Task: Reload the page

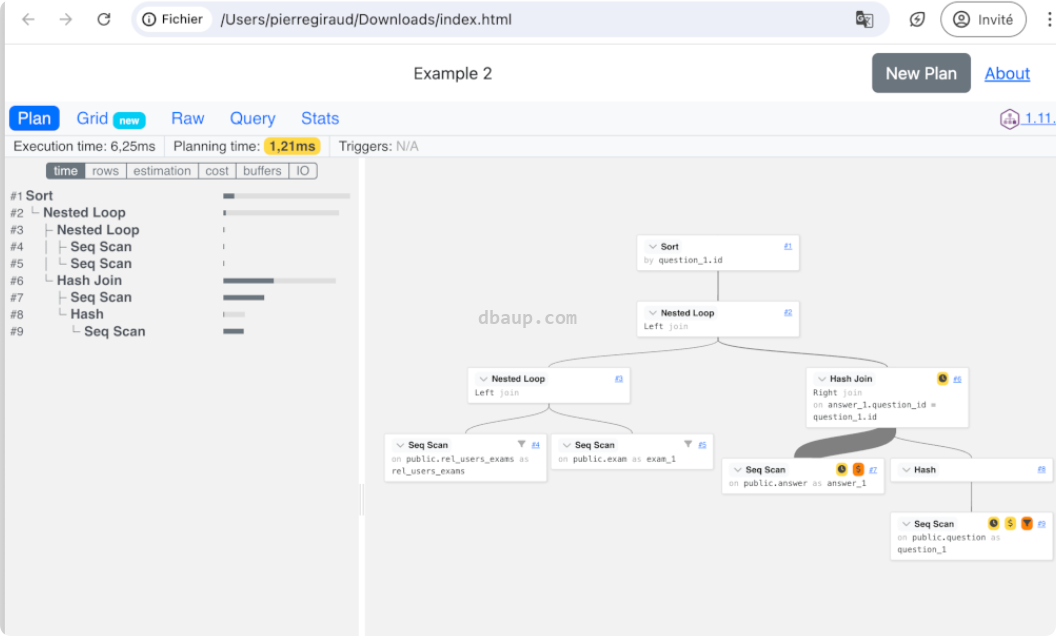Action: (104, 20)
